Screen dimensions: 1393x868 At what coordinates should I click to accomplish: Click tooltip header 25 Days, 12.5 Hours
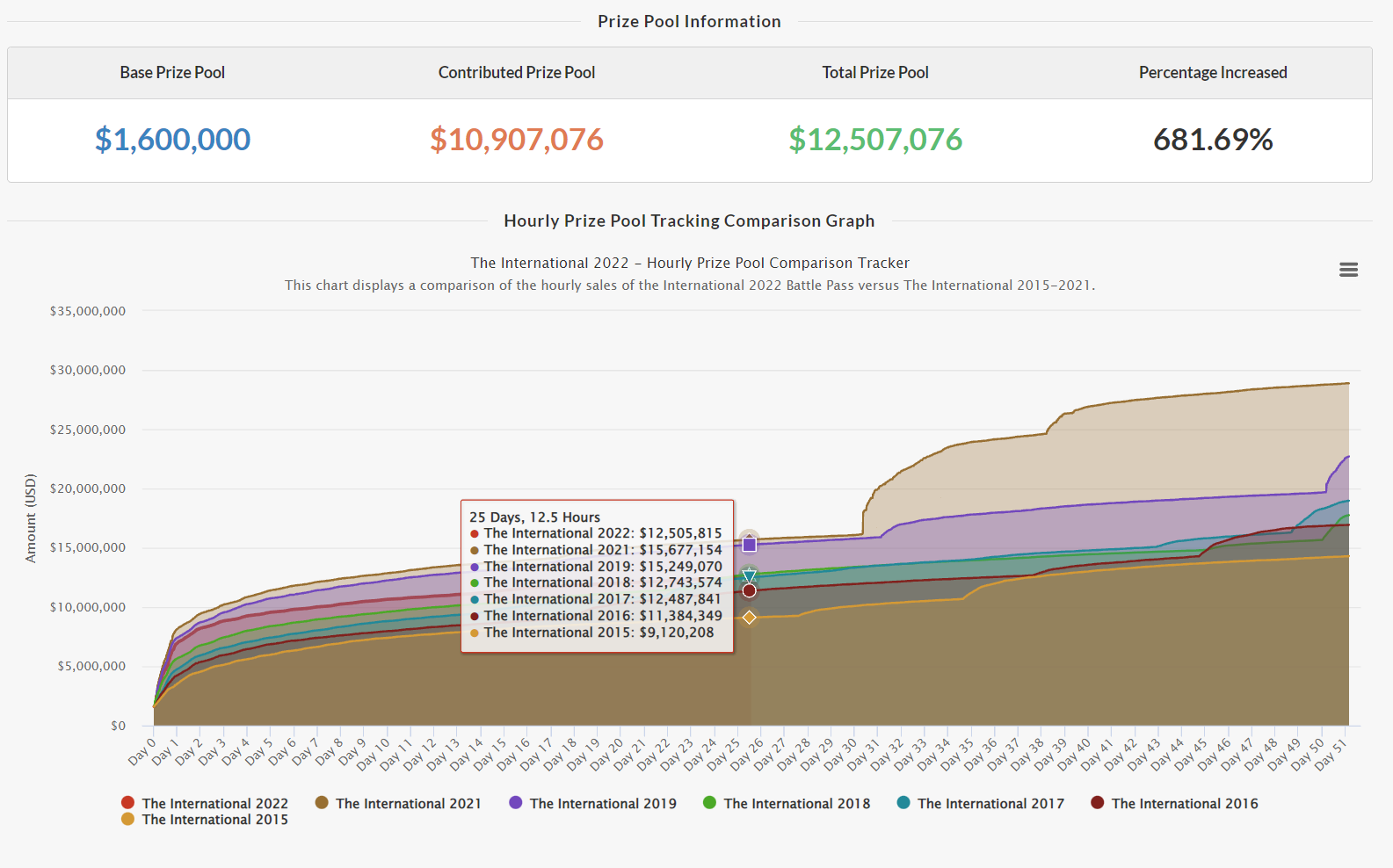pos(534,517)
